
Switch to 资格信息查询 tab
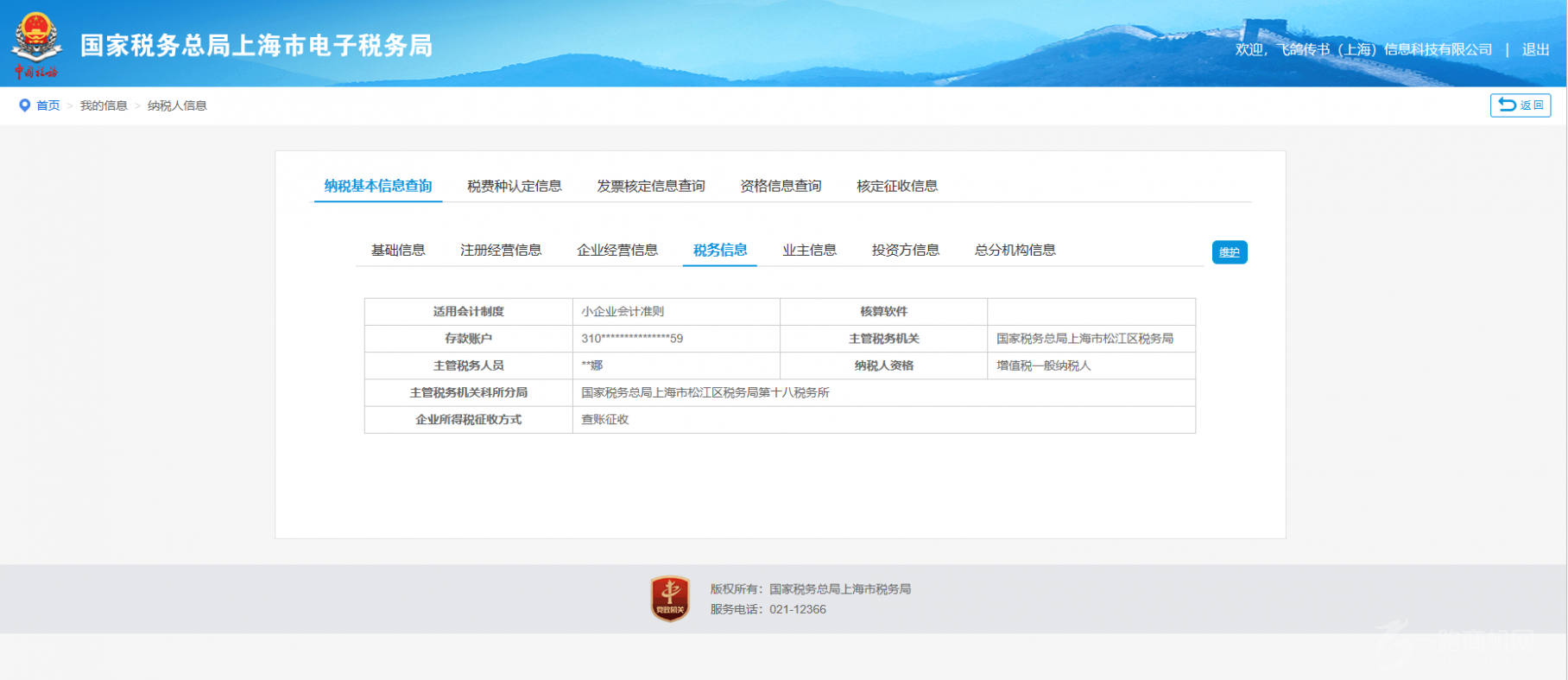coord(781,186)
